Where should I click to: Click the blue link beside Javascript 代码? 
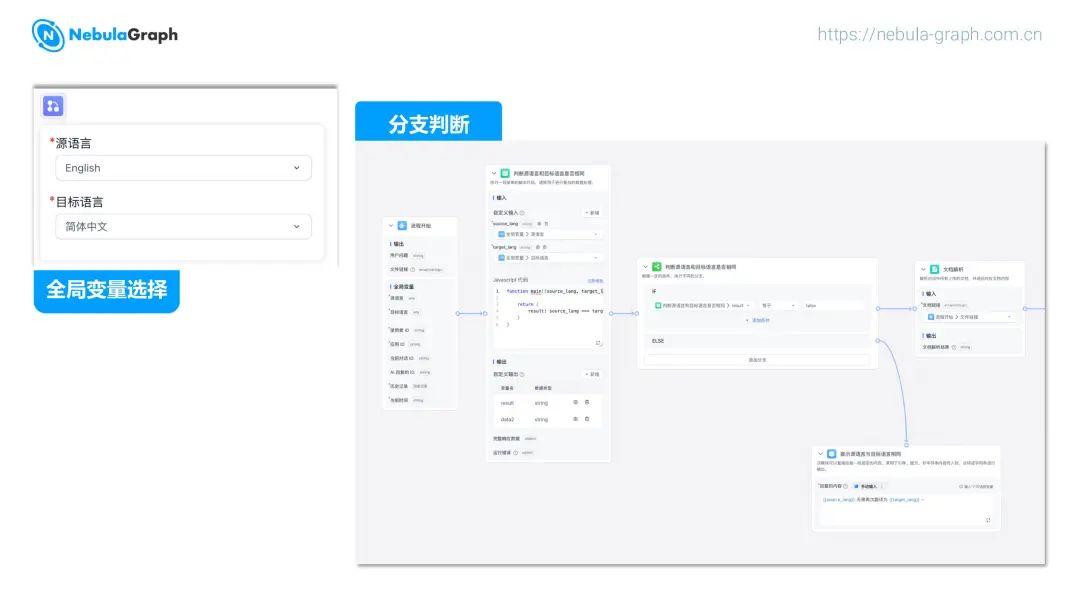click(x=595, y=281)
